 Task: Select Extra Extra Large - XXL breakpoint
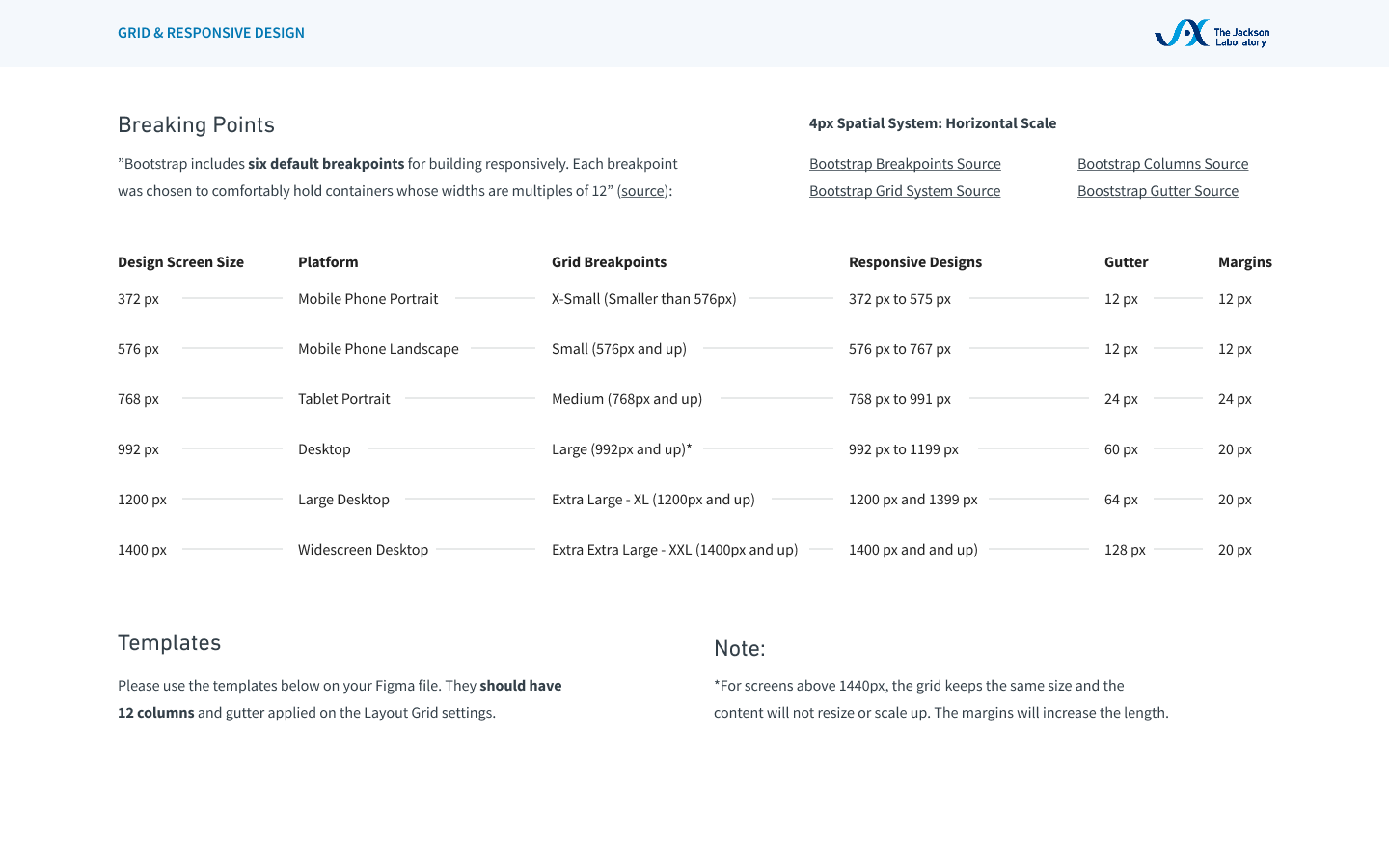coord(674,550)
